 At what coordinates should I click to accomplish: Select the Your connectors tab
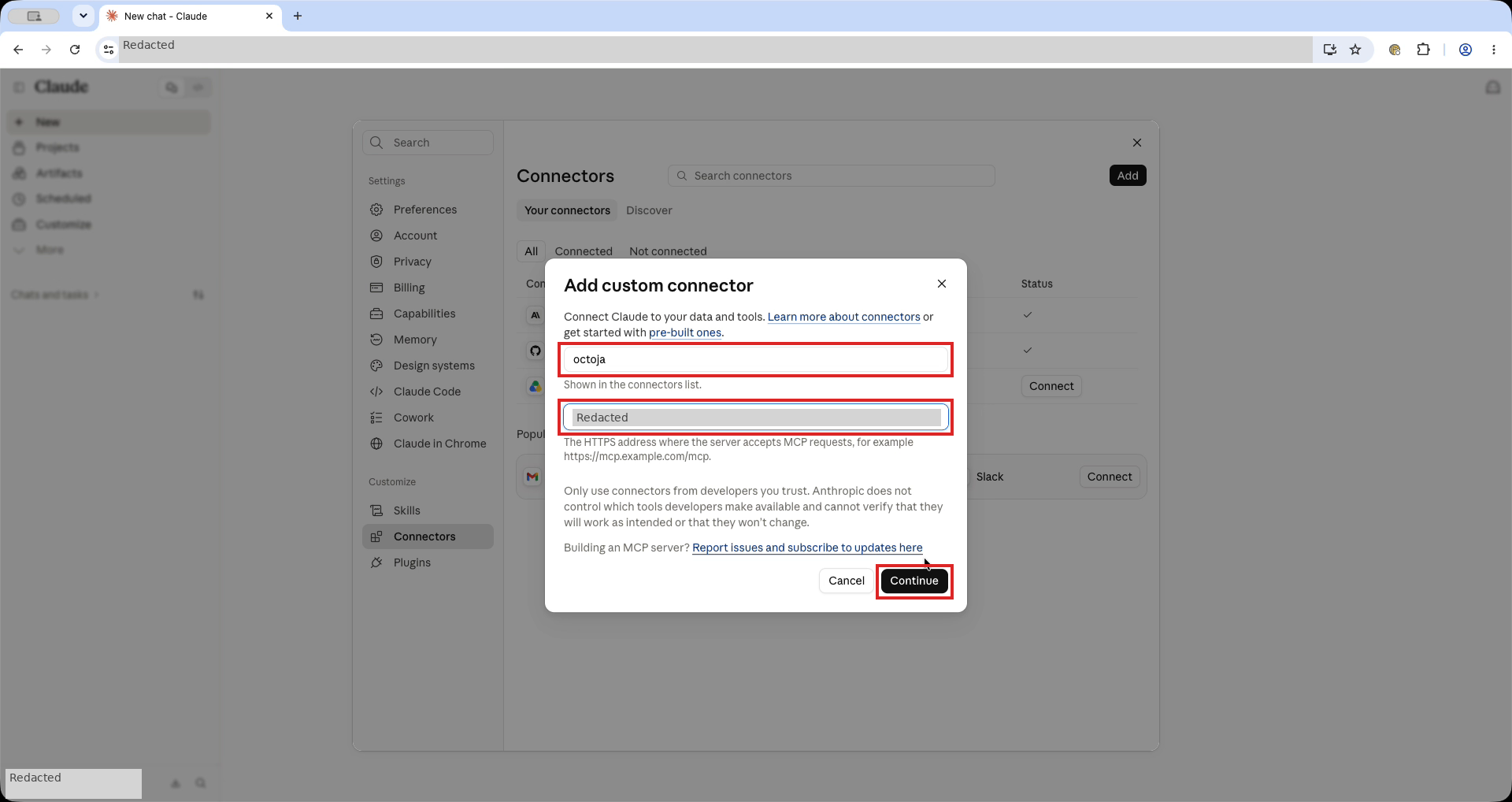point(567,210)
